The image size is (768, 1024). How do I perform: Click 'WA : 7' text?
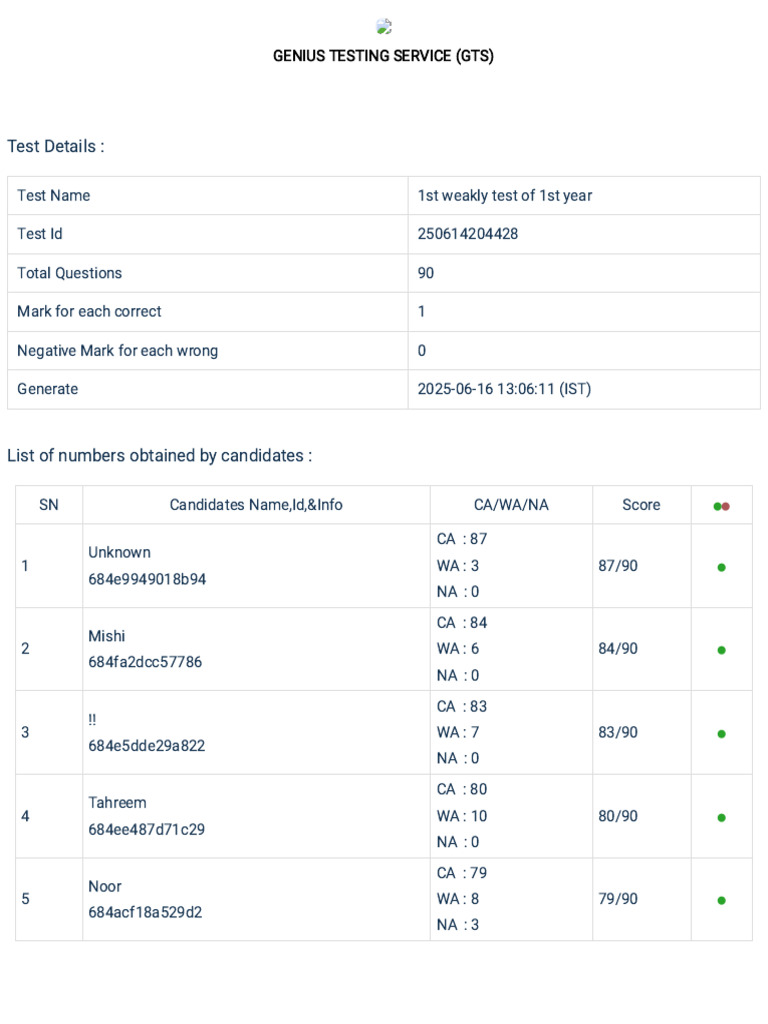(x=458, y=732)
